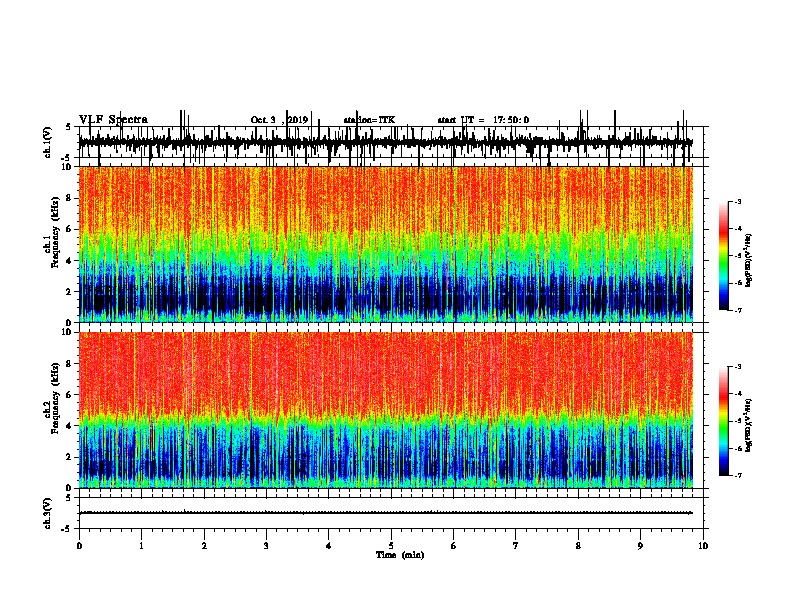Click the "8" kHz tick of ch.1 spectrogram
Viewport: 792px width, 612px height.
69,198
